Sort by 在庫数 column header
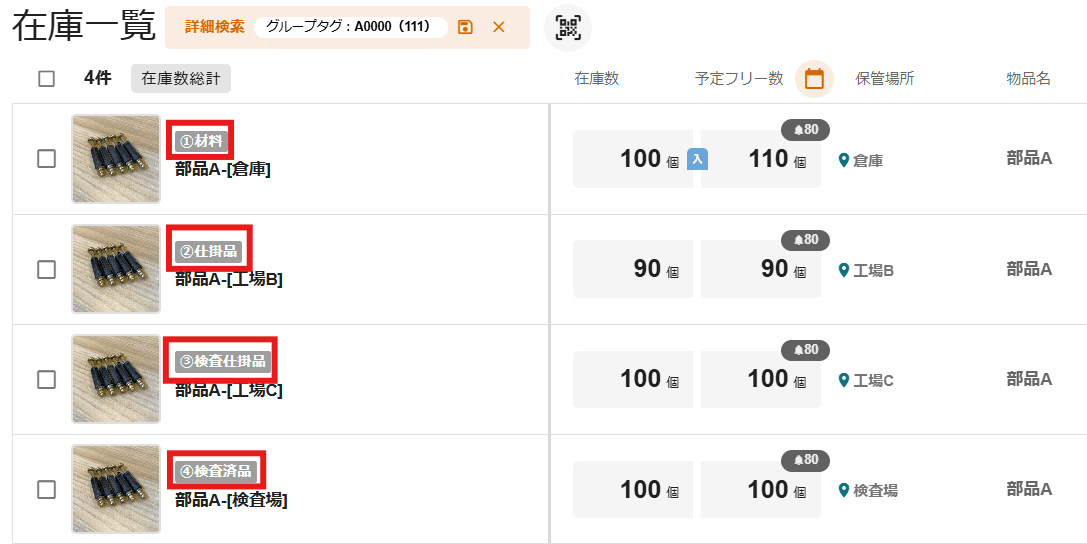Screen dimensions: 1087x544 coord(597,79)
